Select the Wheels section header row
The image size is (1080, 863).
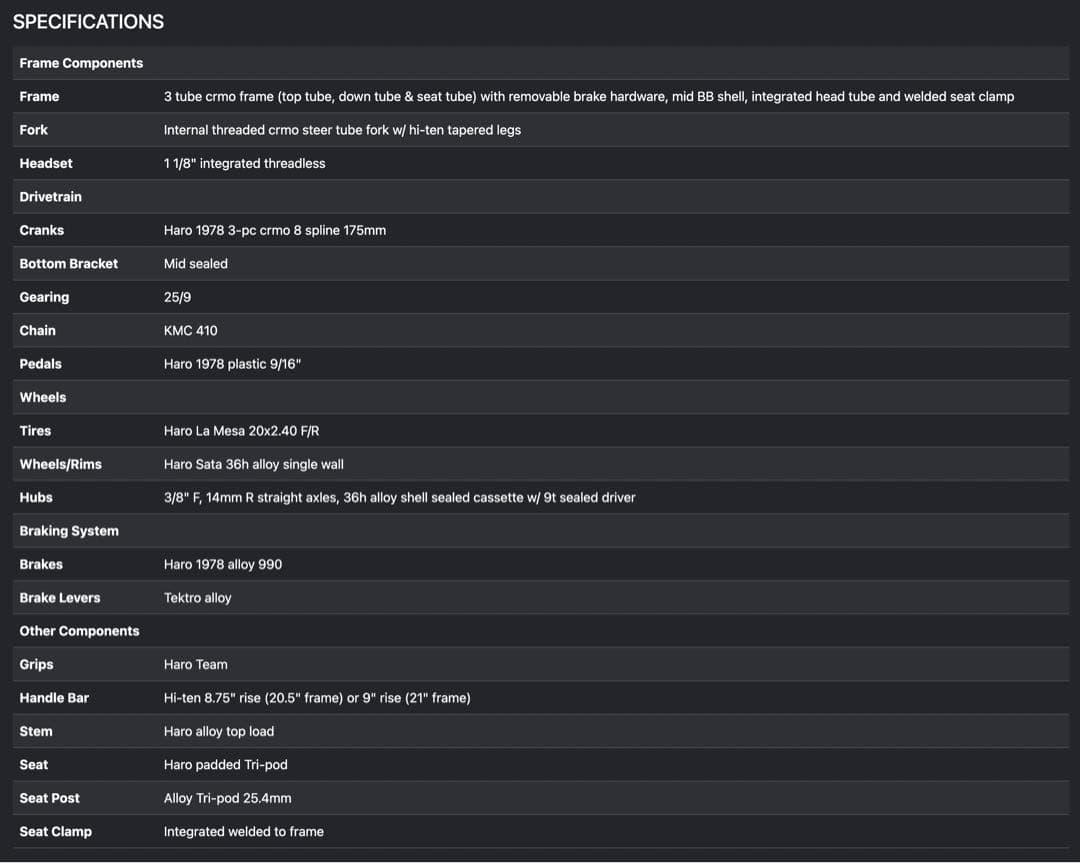541,397
